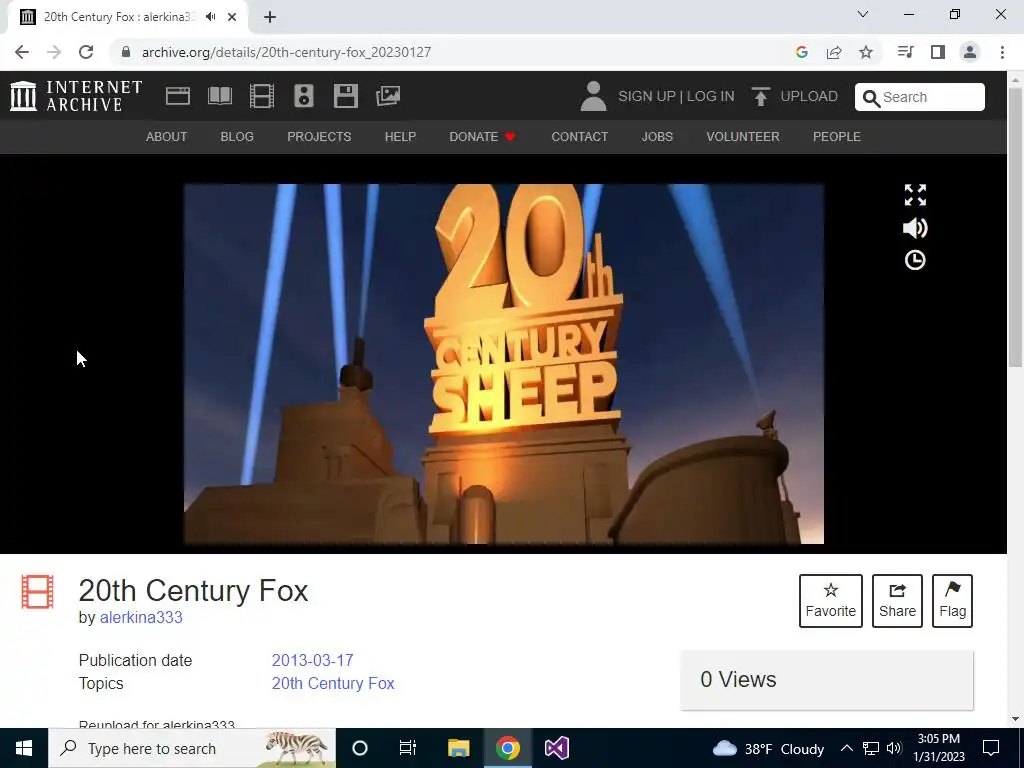The width and height of the screenshot is (1024, 768).
Task: Open the ABOUT menu item
Action: click(x=167, y=136)
